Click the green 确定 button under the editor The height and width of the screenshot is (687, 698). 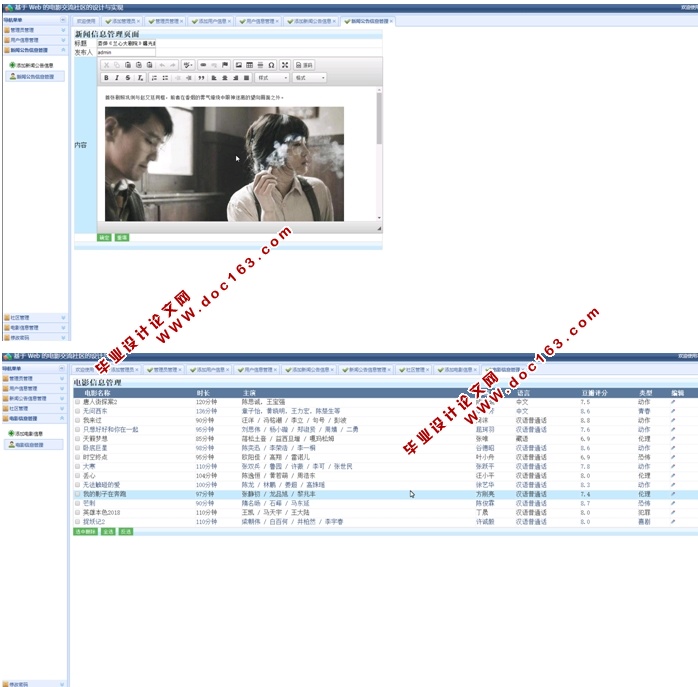[x=104, y=237]
